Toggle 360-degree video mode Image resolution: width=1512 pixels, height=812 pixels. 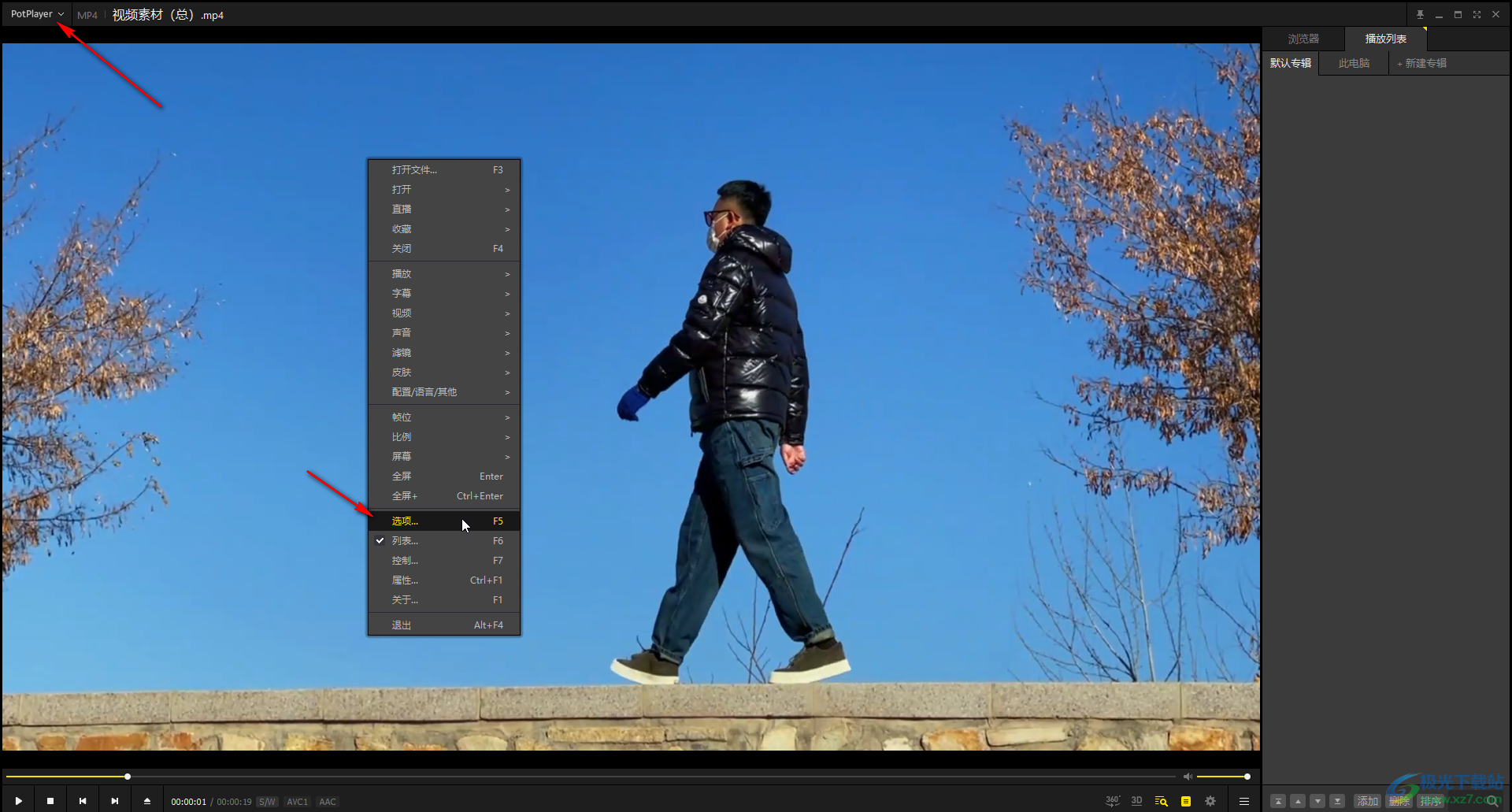click(1112, 801)
